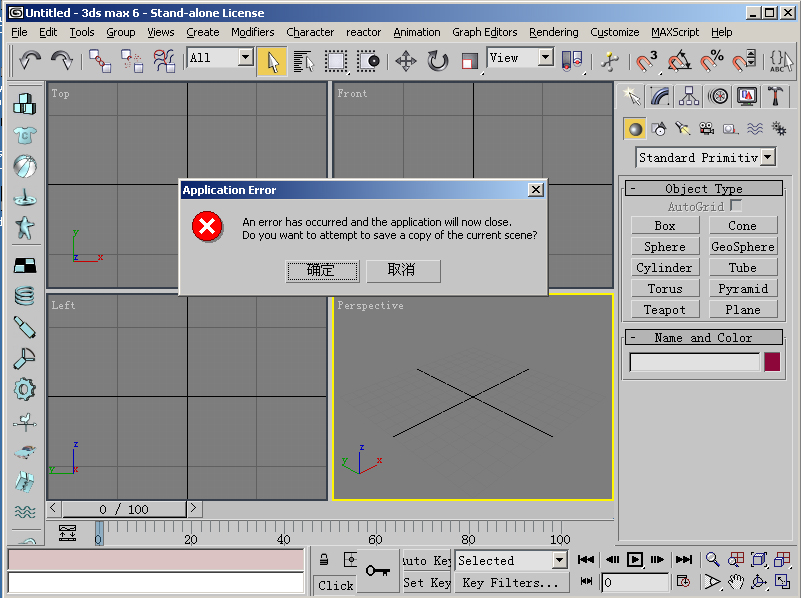Choose the Select Object arrow tool
The height and width of the screenshot is (598, 801).
click(x=272, y=61)
